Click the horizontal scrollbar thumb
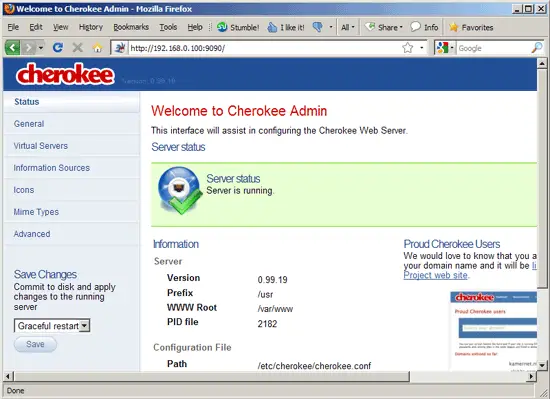Viewport: 550px width, 399px height. 212,377
